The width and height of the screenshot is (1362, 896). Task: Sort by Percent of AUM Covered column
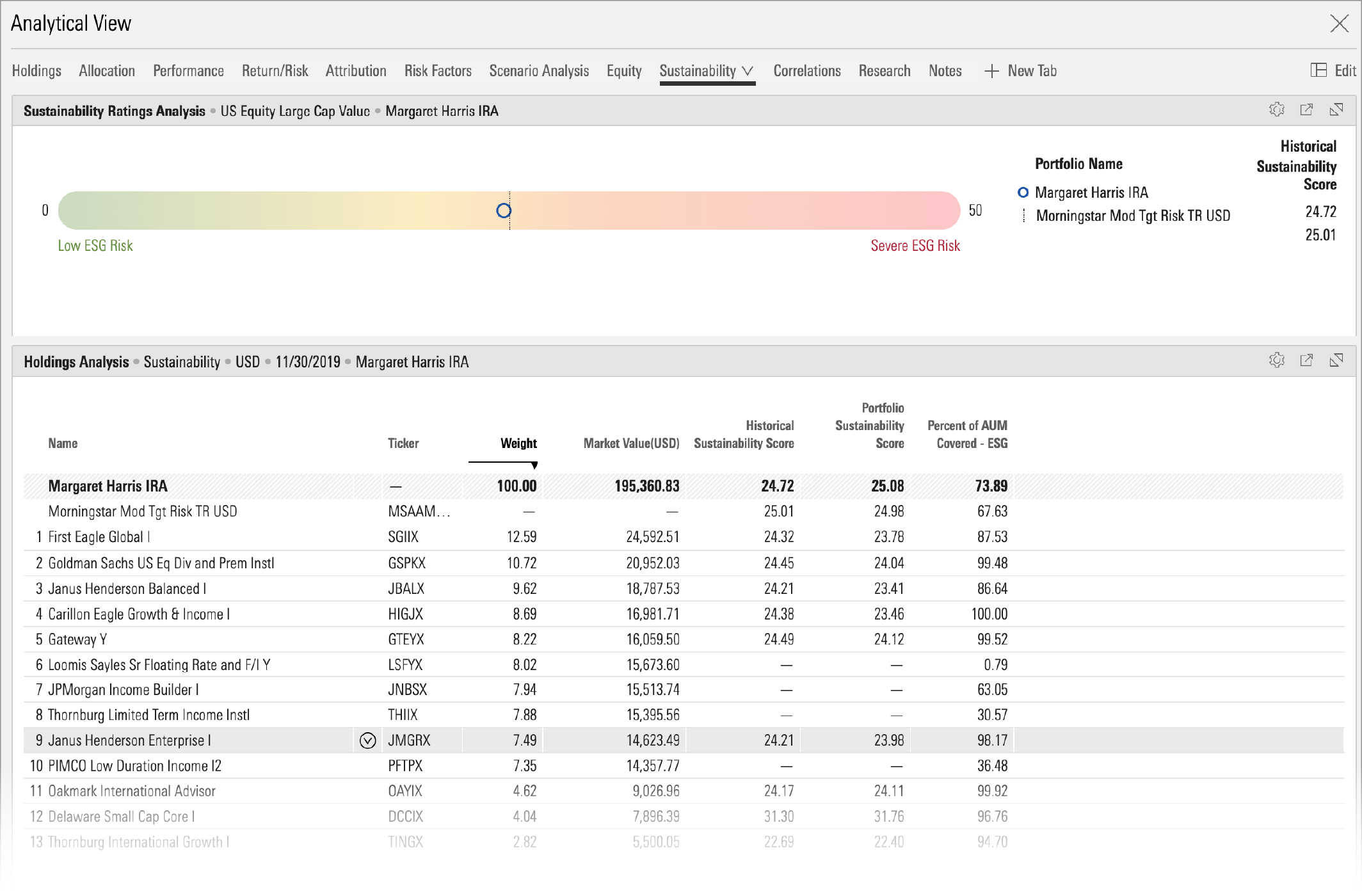pyautogui.click(x=967, y=435)
